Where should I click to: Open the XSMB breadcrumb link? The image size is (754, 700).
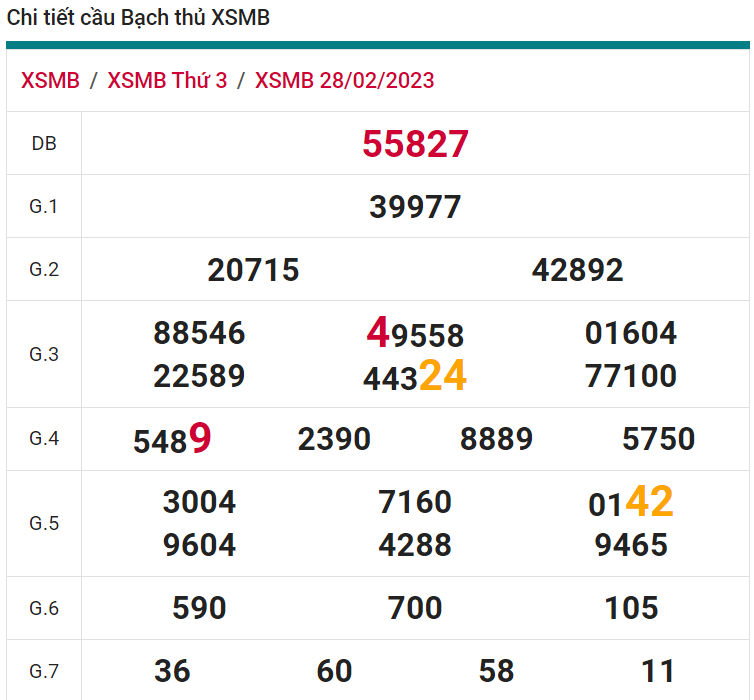coord(50,81)
